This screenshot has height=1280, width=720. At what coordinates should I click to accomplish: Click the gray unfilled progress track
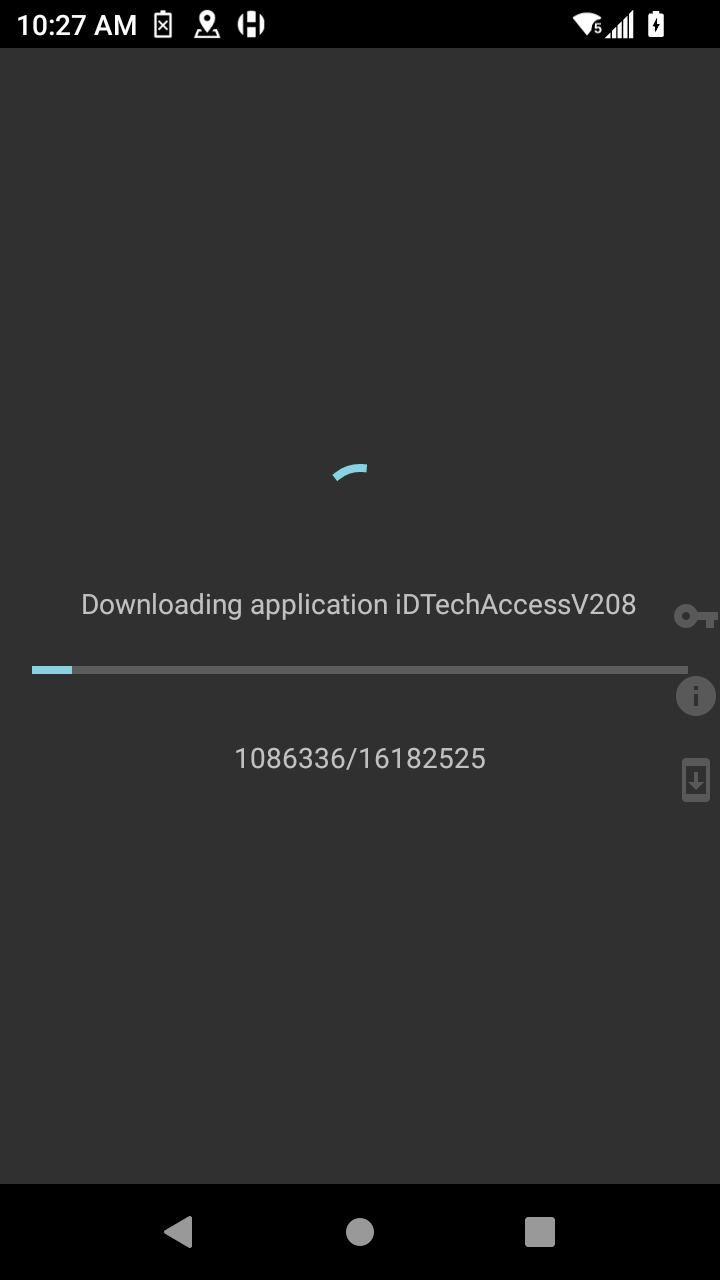pyautogui.click(x=380, y=670)
